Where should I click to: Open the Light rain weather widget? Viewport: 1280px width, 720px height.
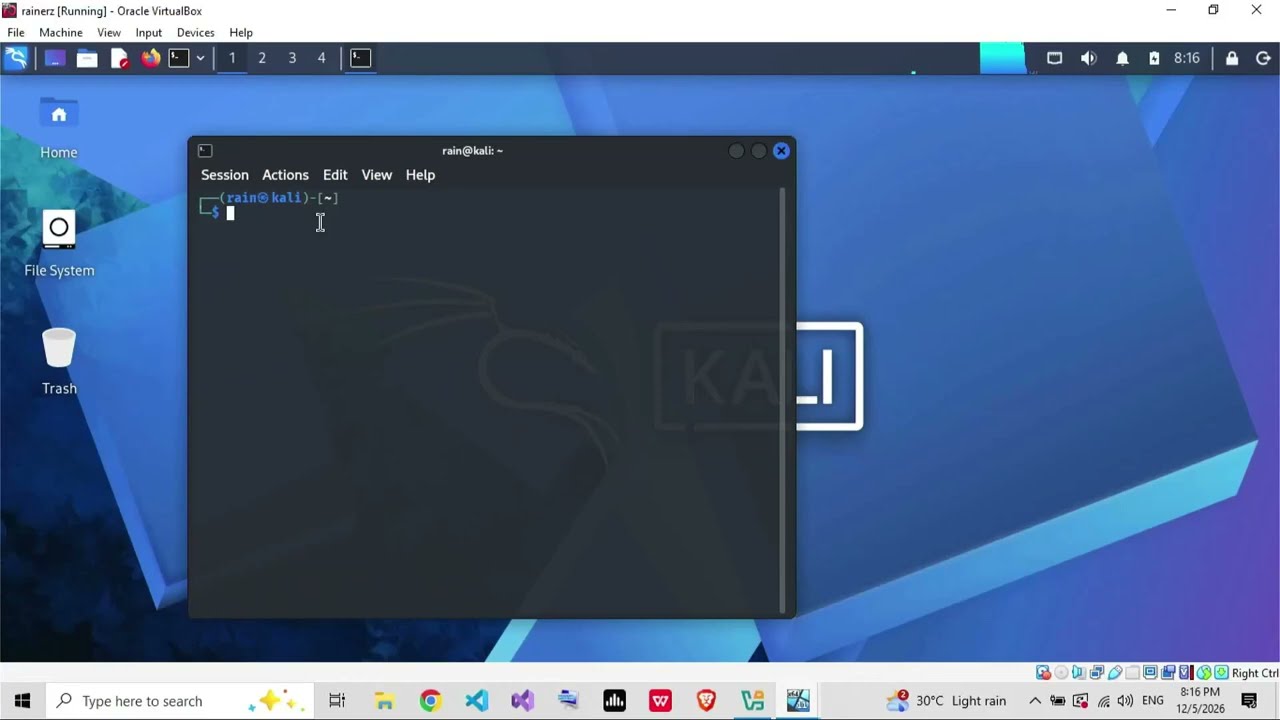tap(946, 701)
